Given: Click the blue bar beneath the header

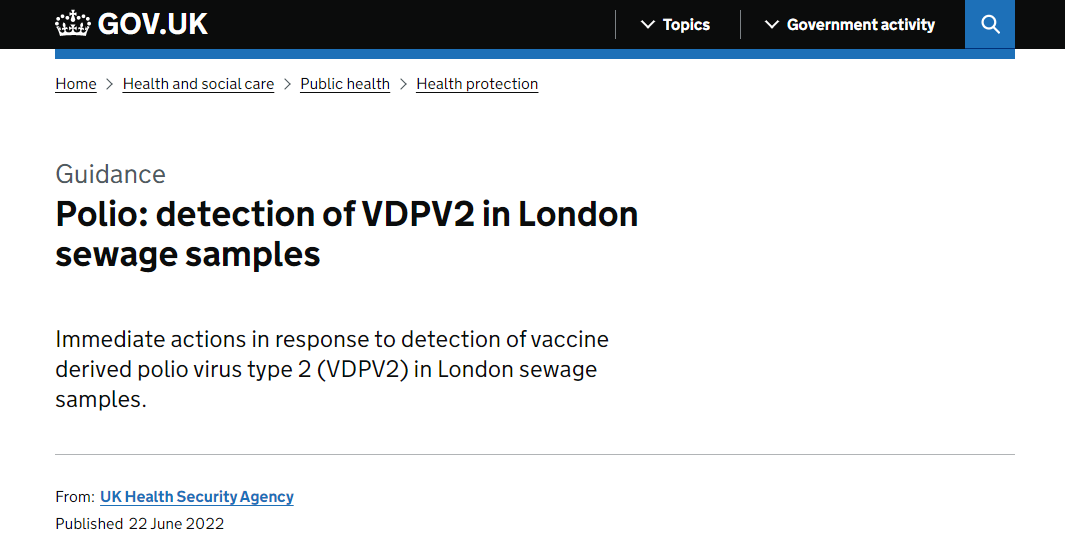Looking at the screenshot, I should click(x=535, y=54).
